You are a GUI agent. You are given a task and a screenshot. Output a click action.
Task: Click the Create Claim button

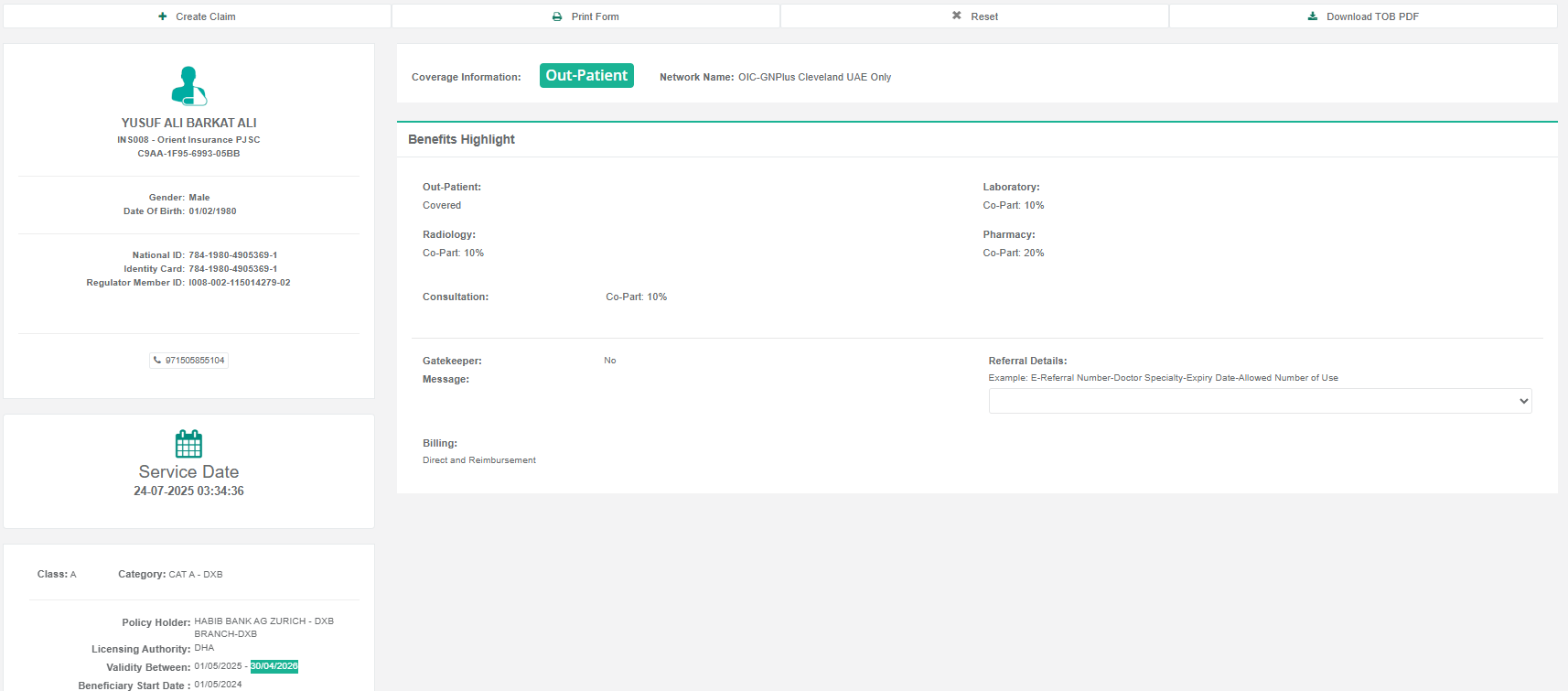tap(197, 16)
